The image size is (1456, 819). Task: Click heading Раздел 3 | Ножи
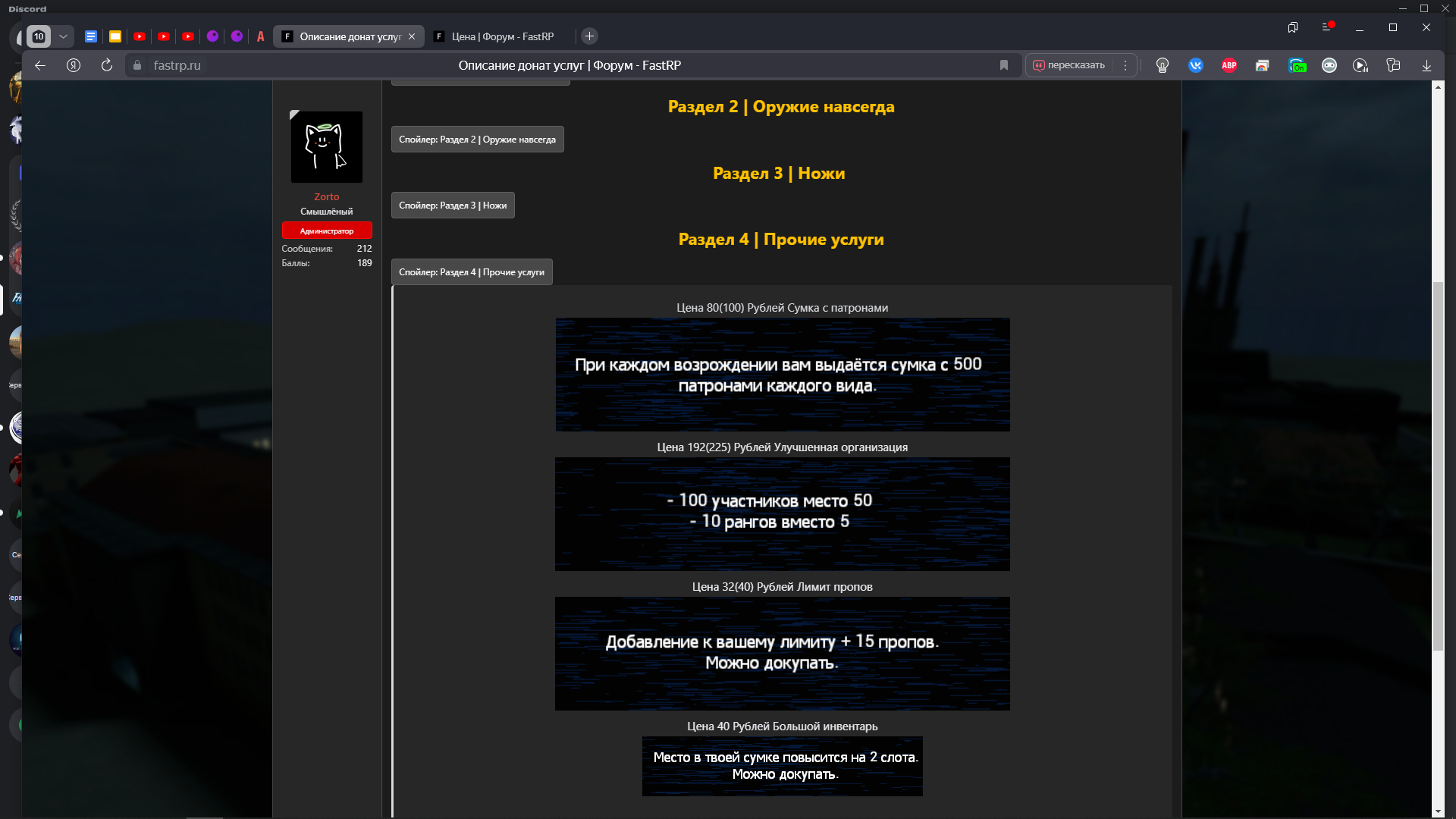click(x=779, y=174)
